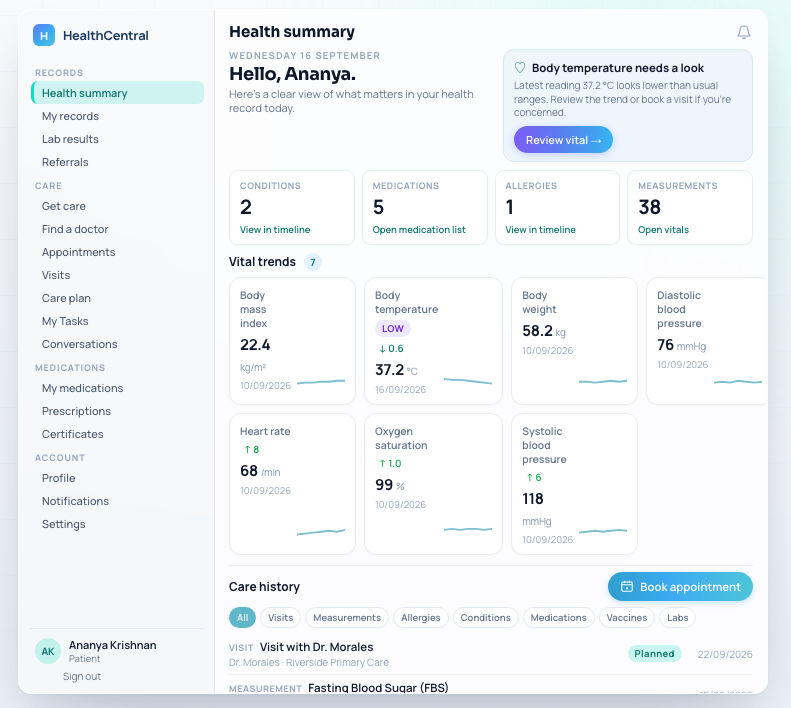Image resolution: width=791 pixels, height=708 pixels.
Task: Click the Planned status badge
Action: point(654,653)
